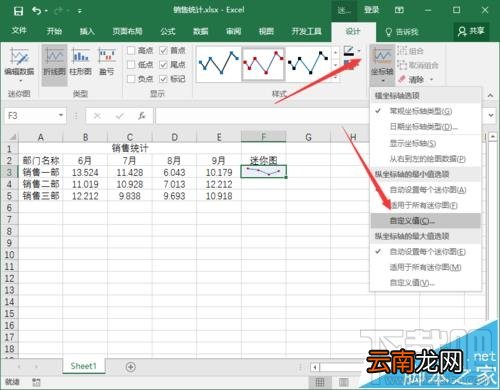Viewport: 500px width, 390px height.
Task: Click the Clear (清除) eraser icon
Action: [402, 79]
